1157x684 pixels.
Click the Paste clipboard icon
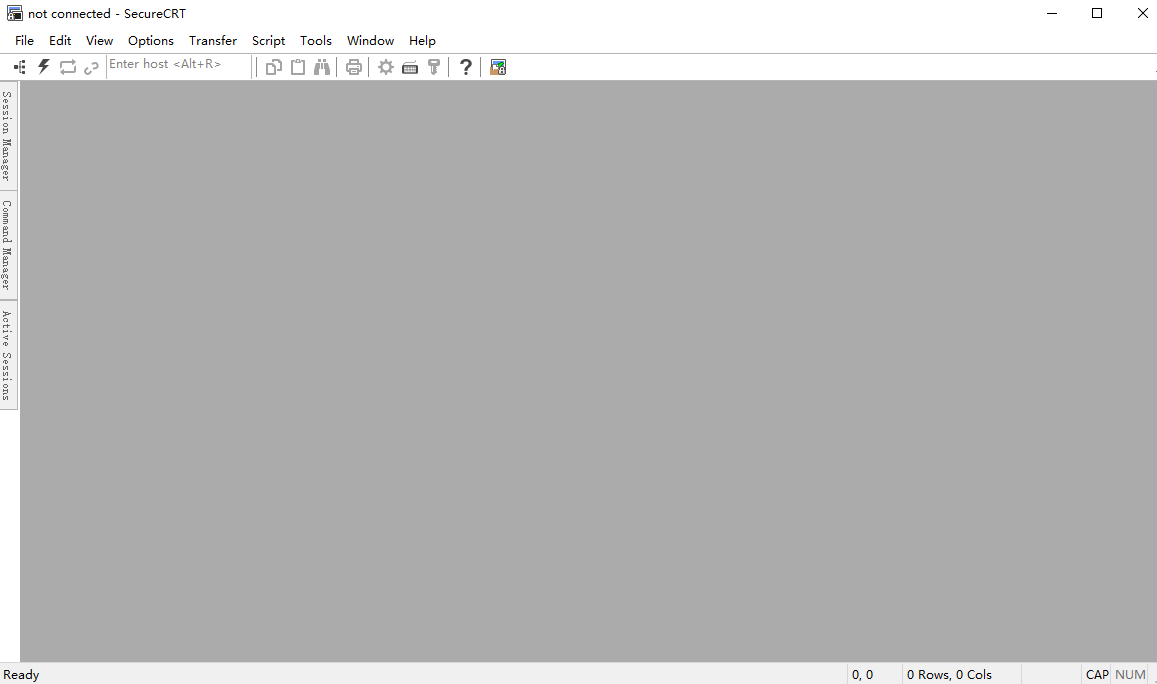pos(298,67)
